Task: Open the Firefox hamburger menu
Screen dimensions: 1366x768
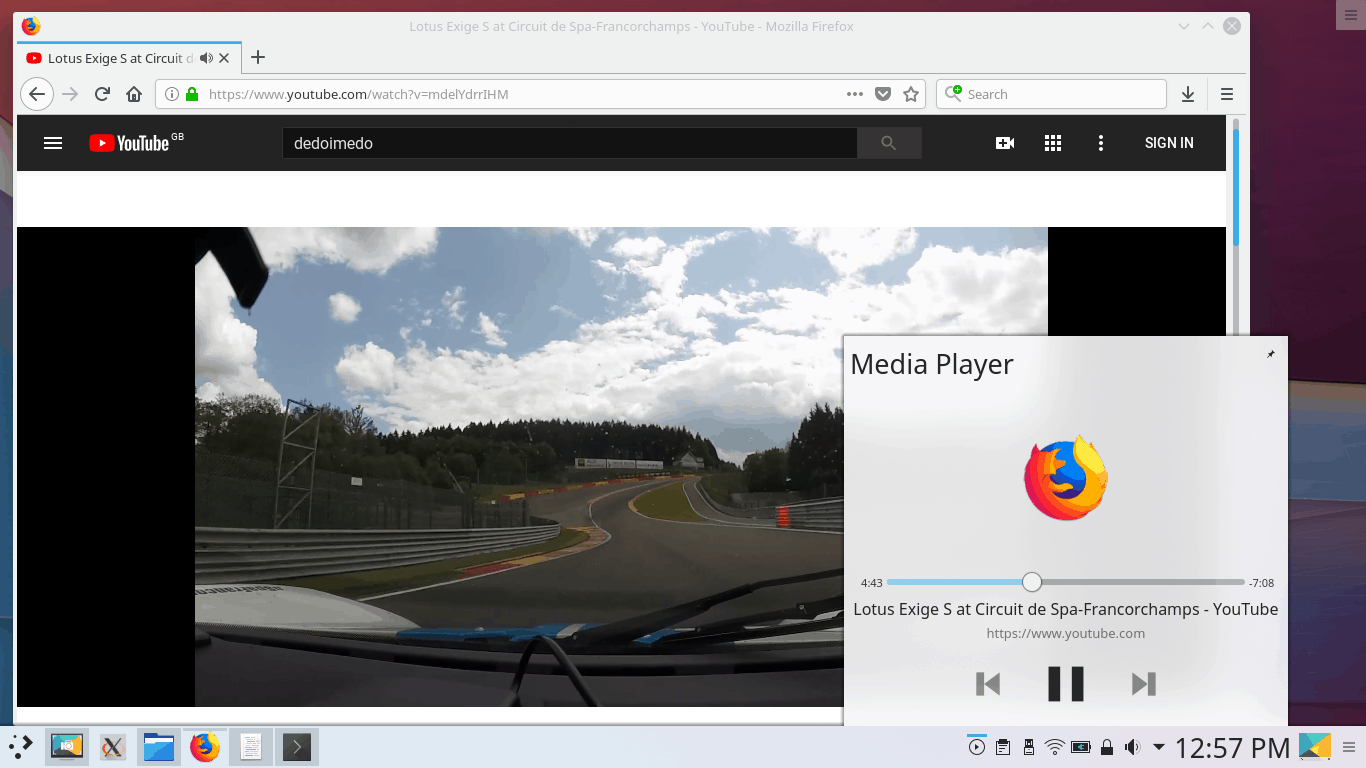Action: point(1227,94)
